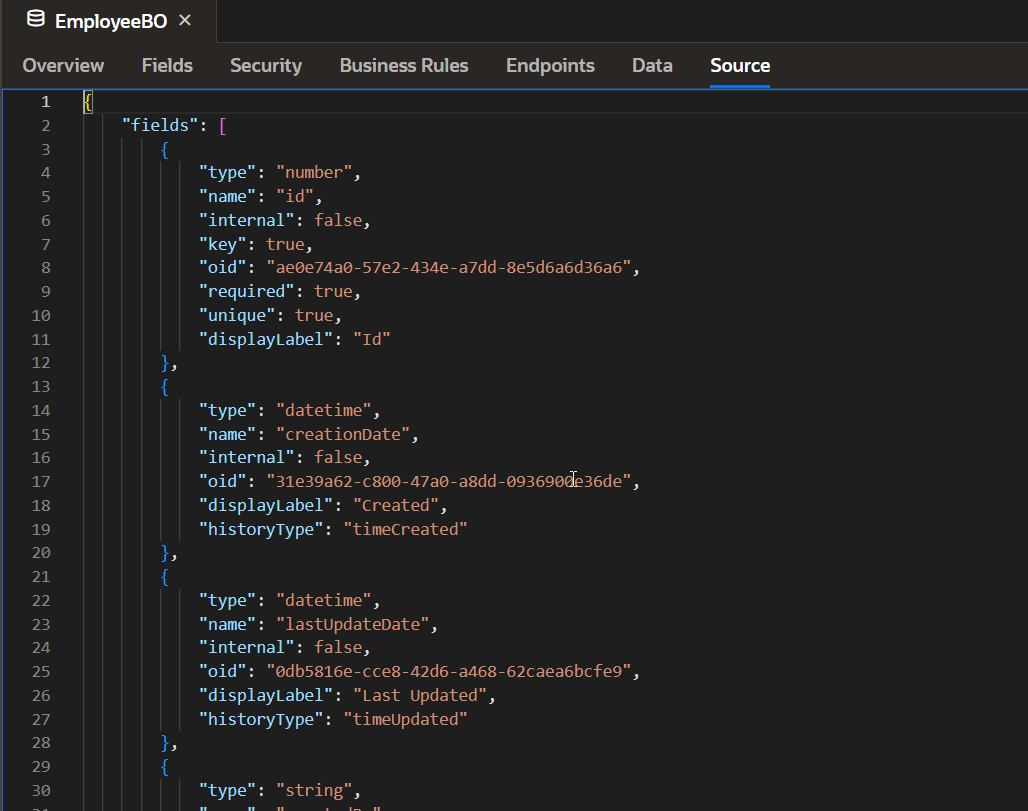Click the "datetime" type value on line 22
The image size is (1028, 811).
coord(324,601)
